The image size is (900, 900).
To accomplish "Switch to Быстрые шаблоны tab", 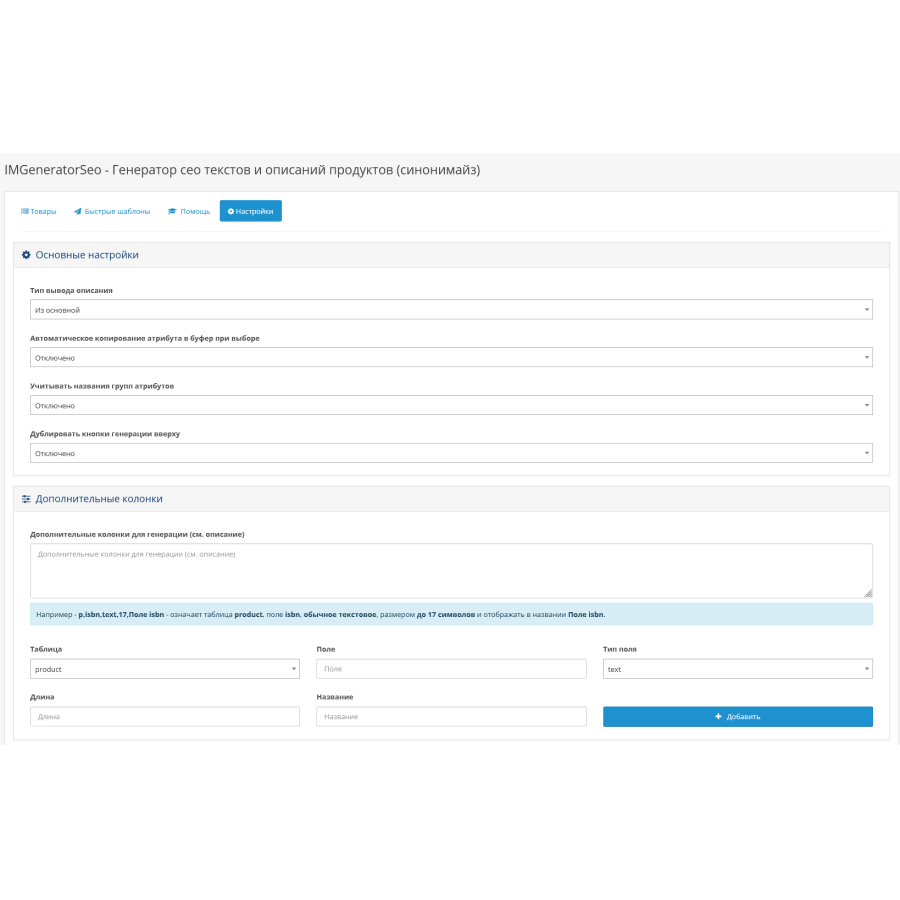I will pyautogui.click(x=112, y=211).
